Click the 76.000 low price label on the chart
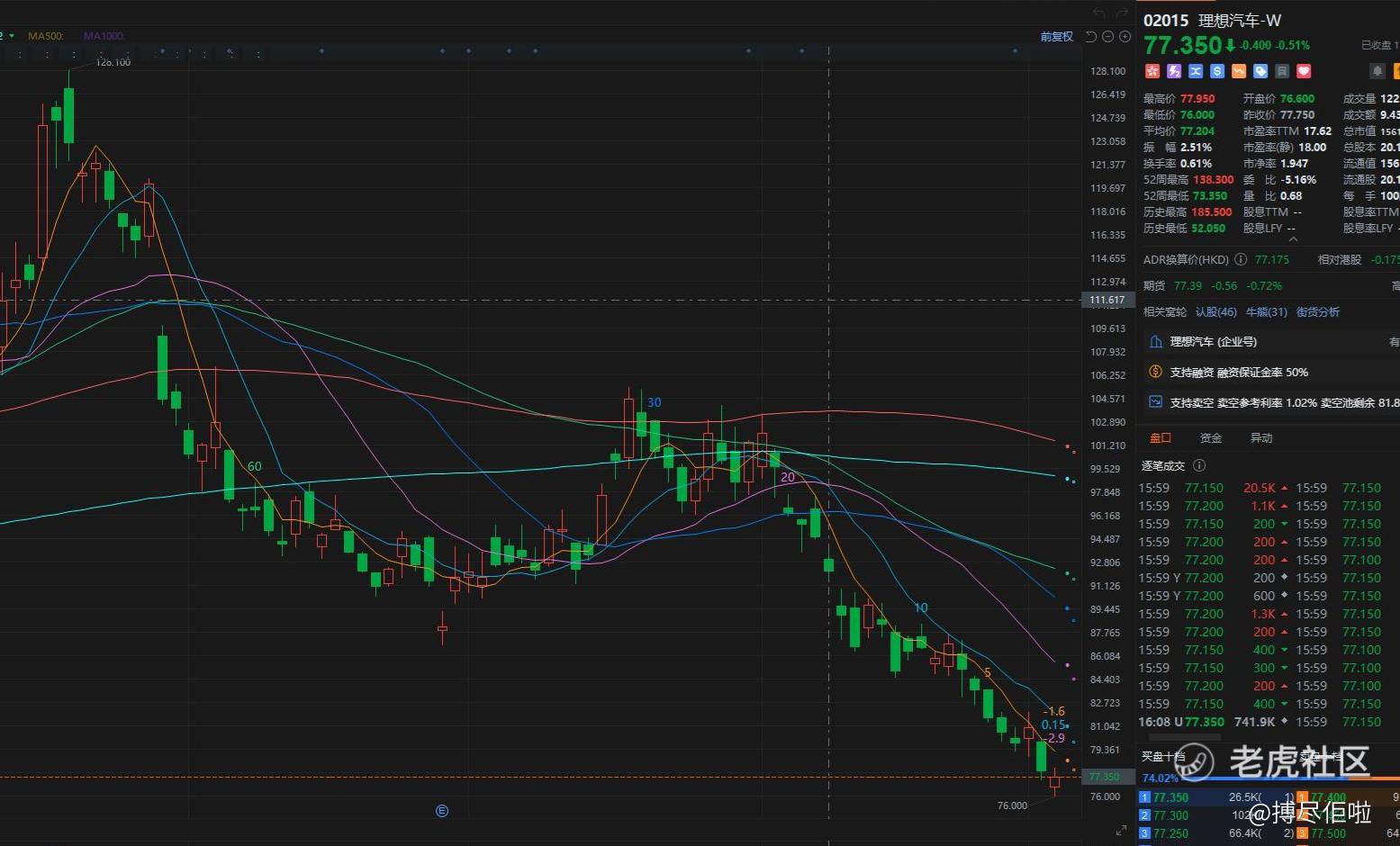Image resolution: width=1400 pixels, height=846 pixels. (1013, 805)
